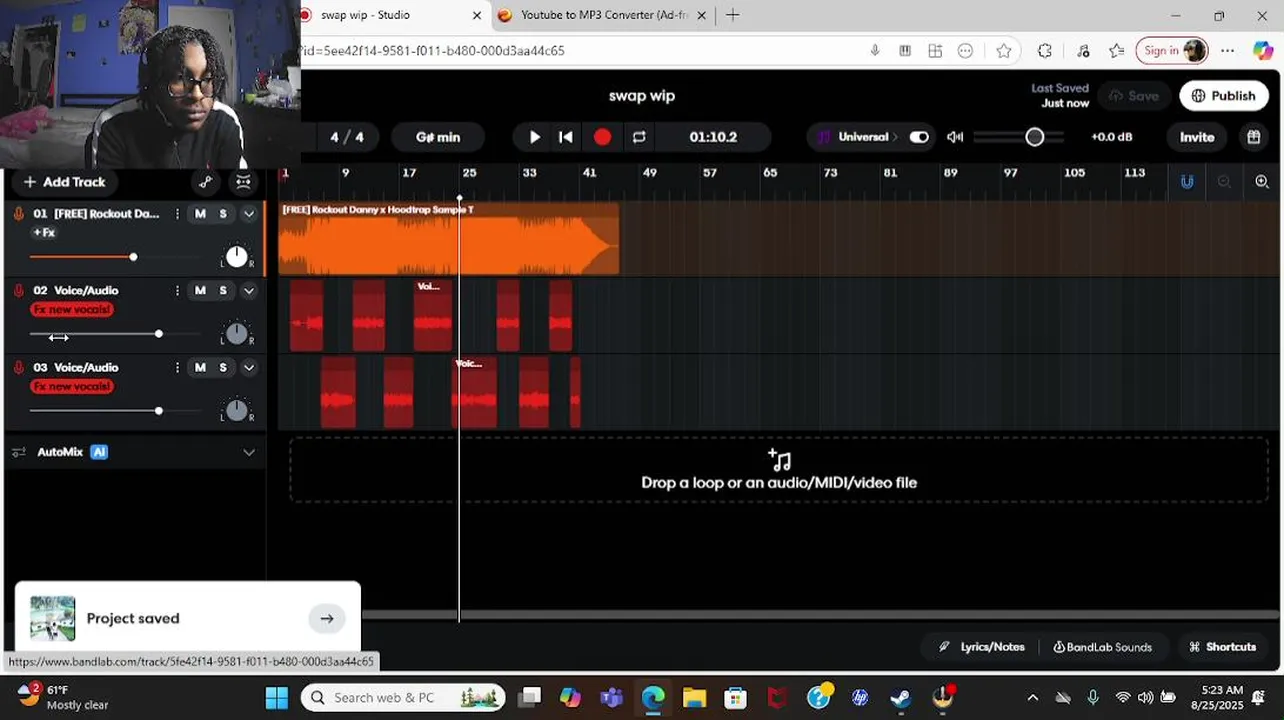Arm track 03 Voice/Audio microphone icon
This screenshot has height=720, width=1284.
(x=19, y=367)
